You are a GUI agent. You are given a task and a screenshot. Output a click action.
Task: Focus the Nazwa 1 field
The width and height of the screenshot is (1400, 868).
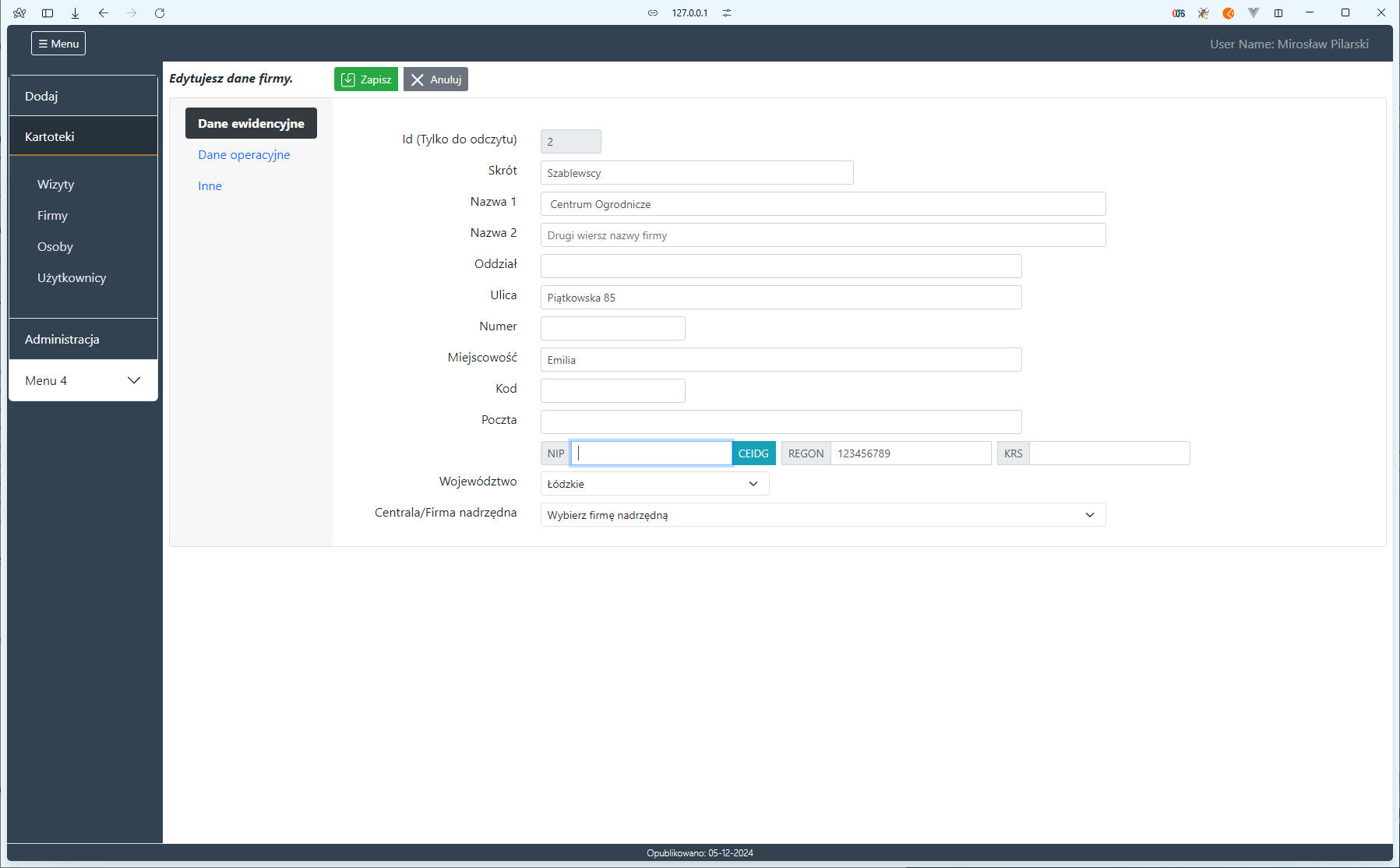(823, 204)
